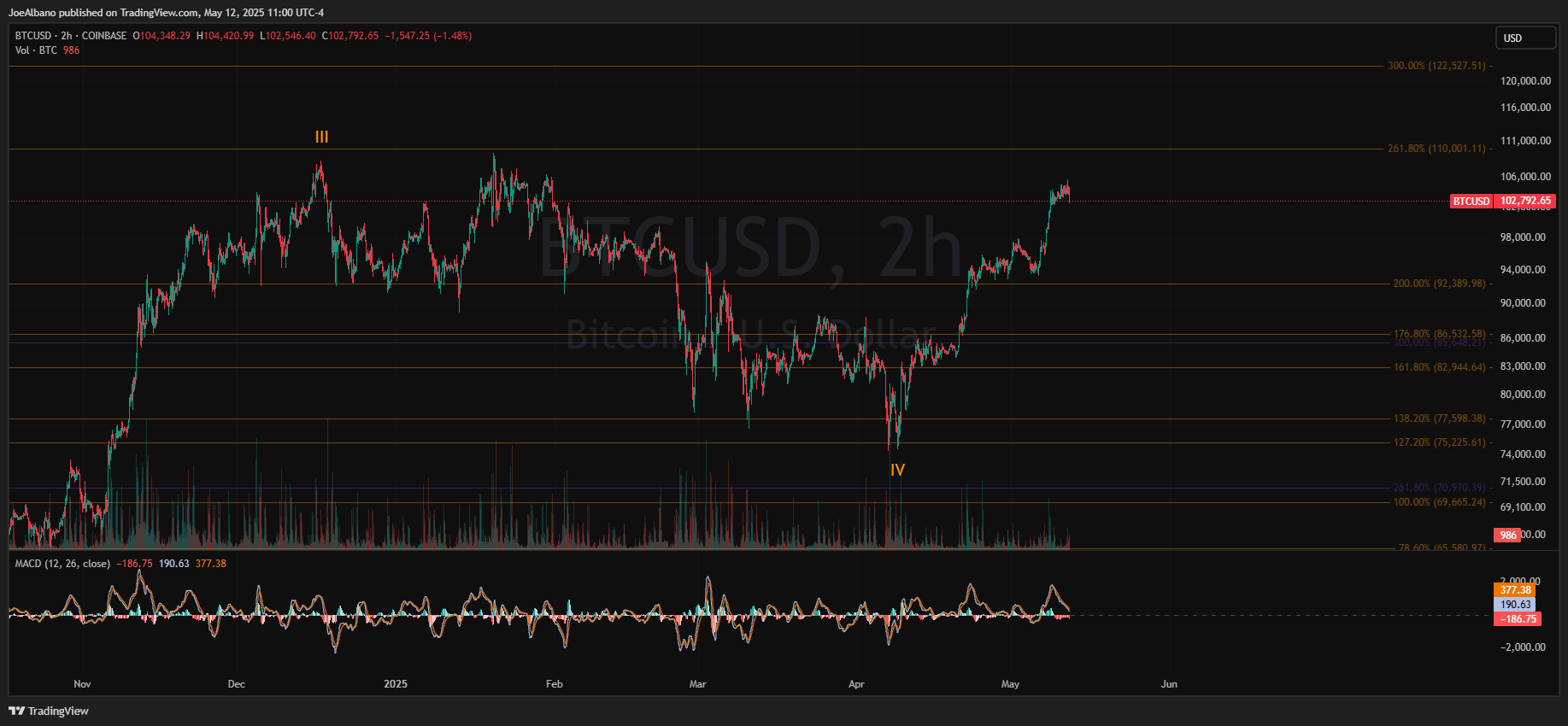Click the open value O104,348.29
Screen dimensions: 1568x726
161,36
